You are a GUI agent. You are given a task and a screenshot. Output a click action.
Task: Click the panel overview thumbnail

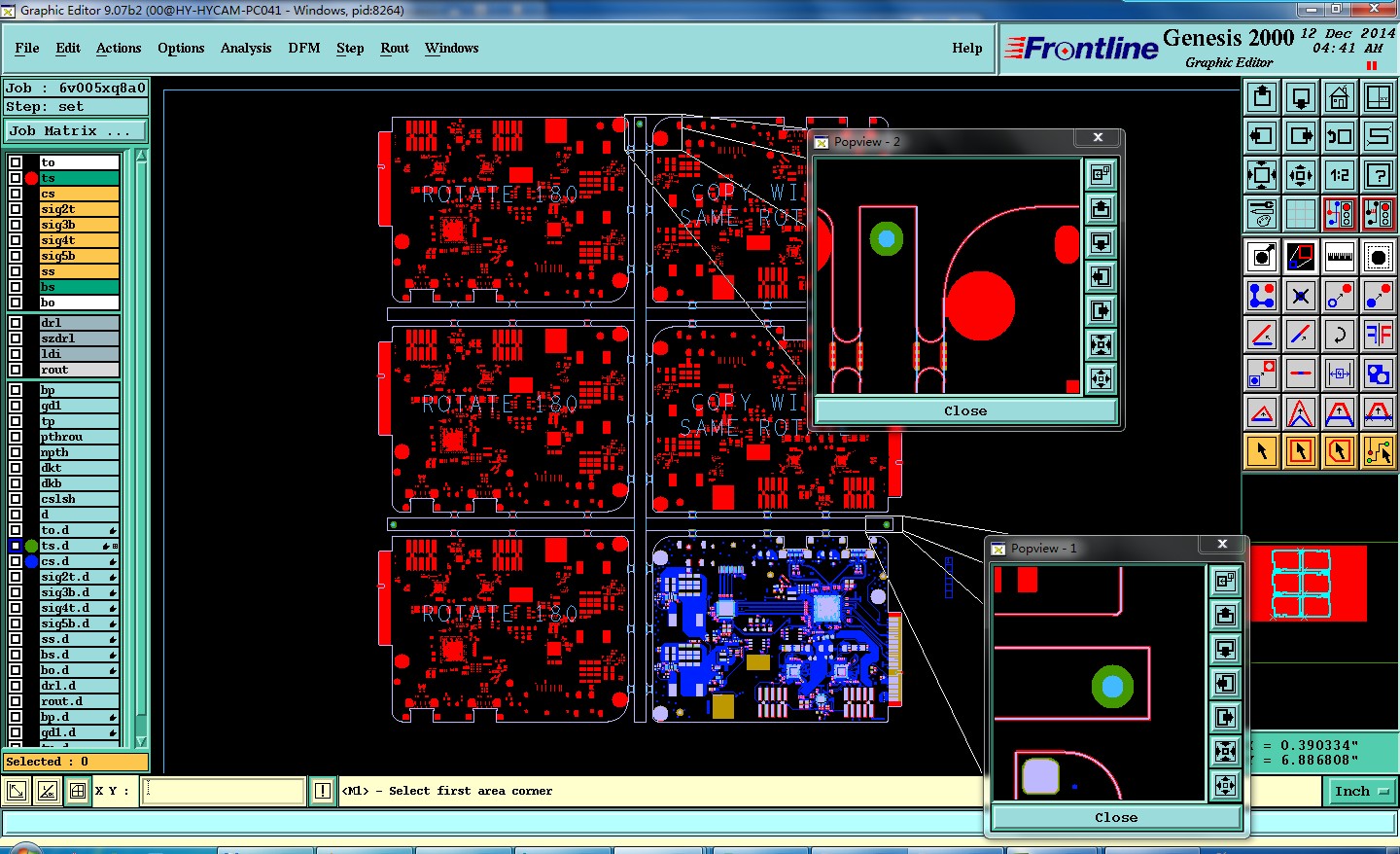pos(1309,583)
